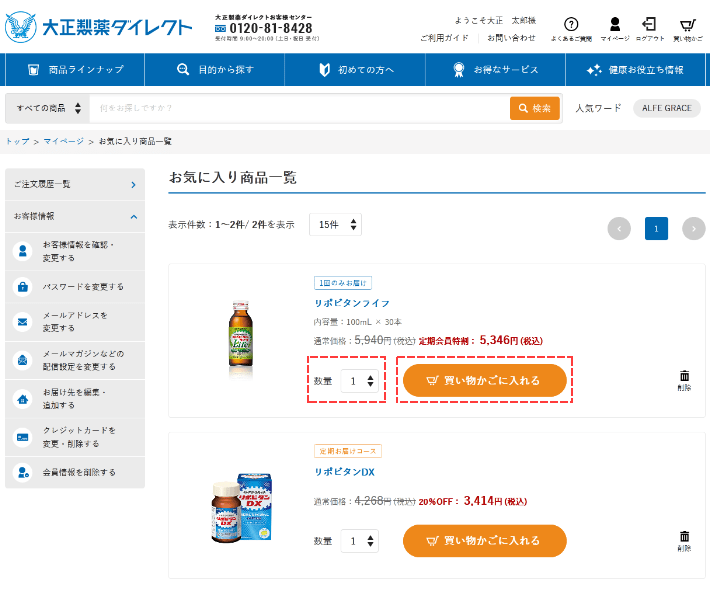Collapse the お客様情報 sidebar section
The image size is (710, 601).
tap(75, 216)
